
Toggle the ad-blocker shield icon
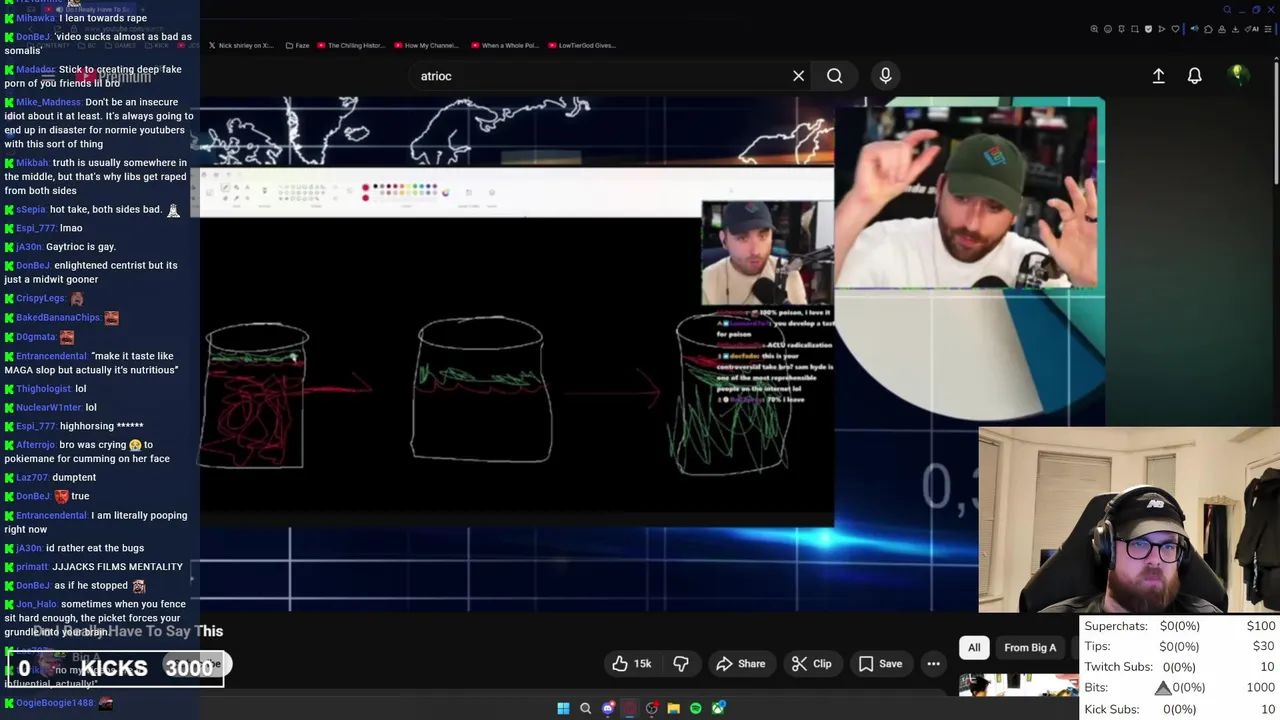tap(1148, 29)
